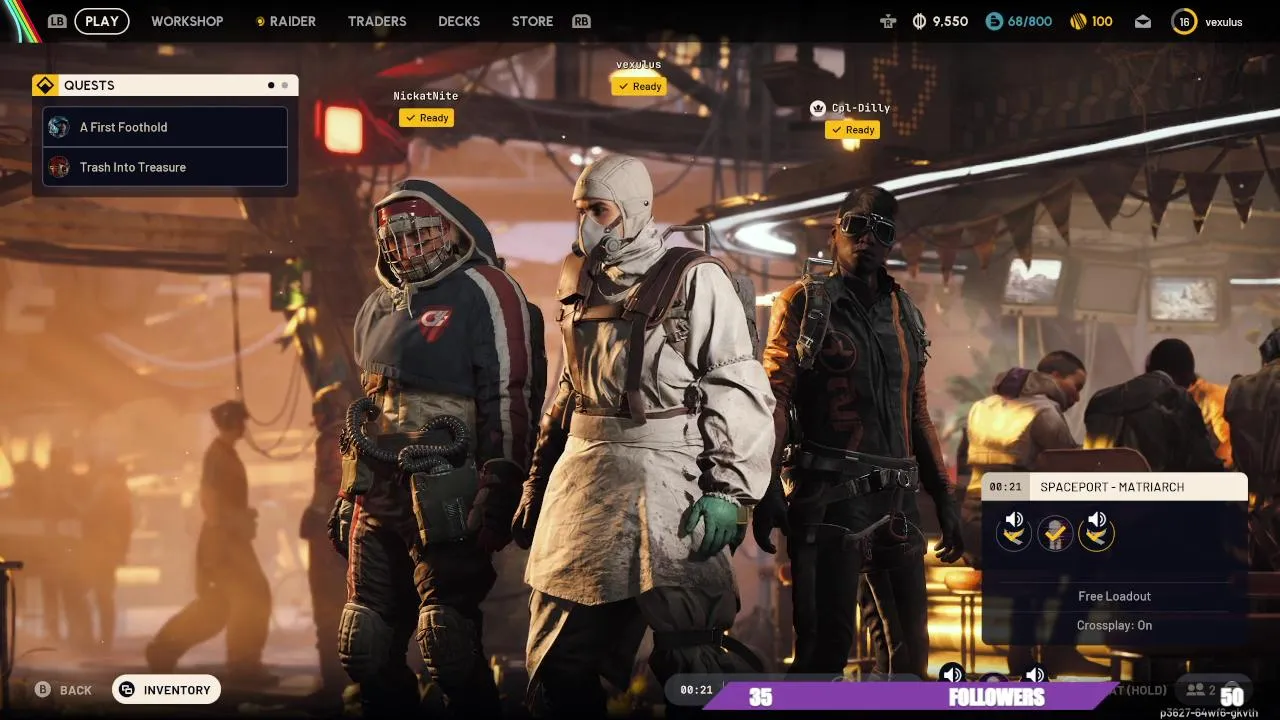Screen dimensions: 1280x720
Task: Select the gold-ringed third squad avatar
Action: point(1096,533)
